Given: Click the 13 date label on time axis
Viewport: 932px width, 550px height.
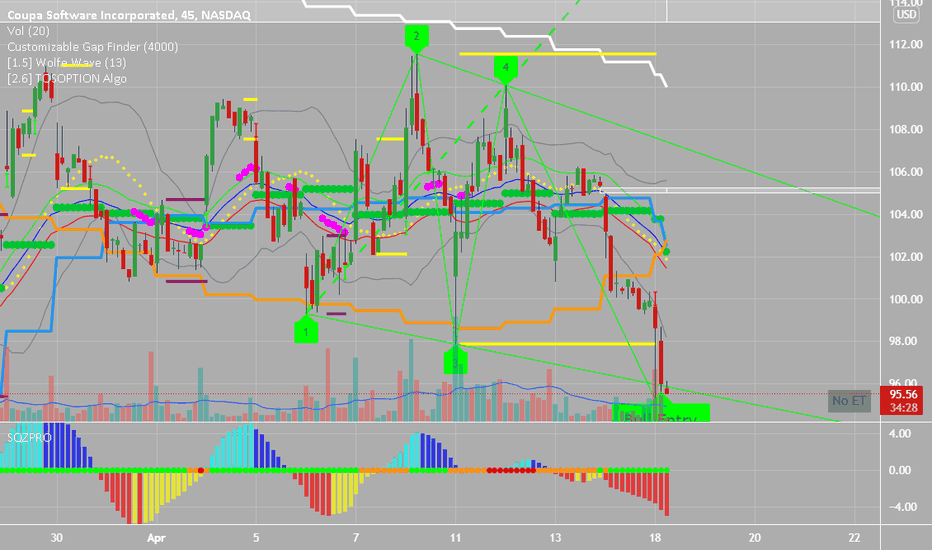Looking at the screenshot, I should point(555,538).
